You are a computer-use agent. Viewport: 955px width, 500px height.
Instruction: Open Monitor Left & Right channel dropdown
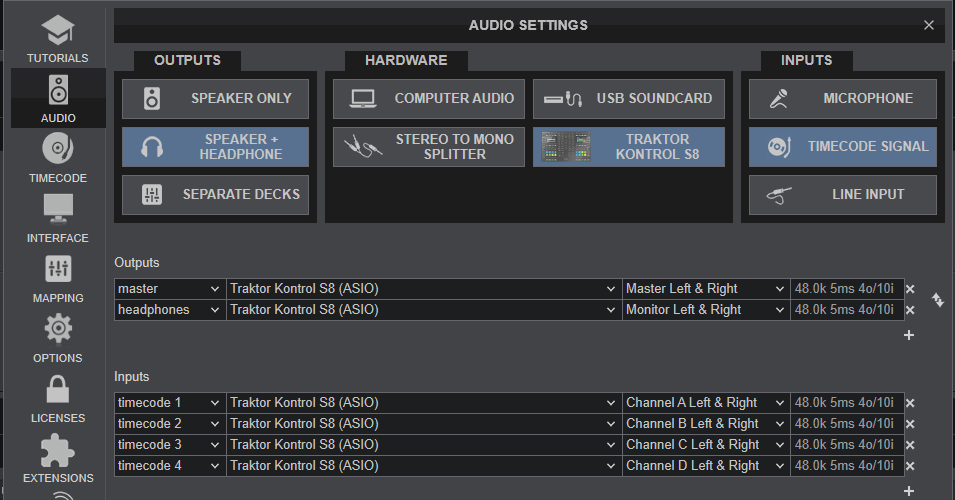[x=705, y=310]
